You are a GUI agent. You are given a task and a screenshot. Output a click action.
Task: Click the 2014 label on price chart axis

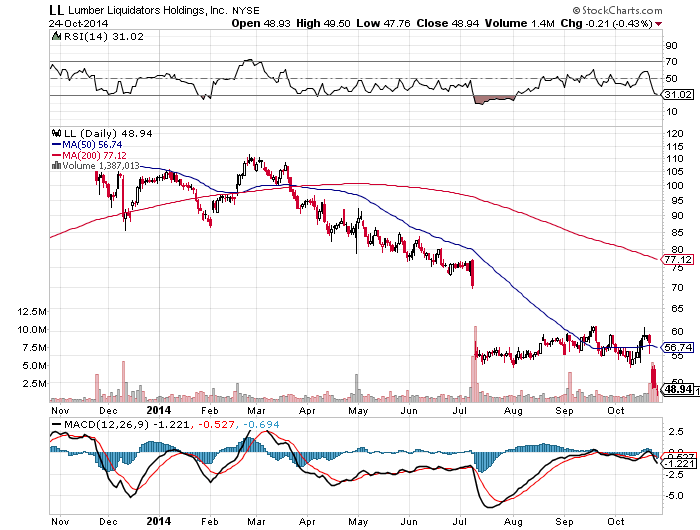pyautogui.click(x=158, y=410)
